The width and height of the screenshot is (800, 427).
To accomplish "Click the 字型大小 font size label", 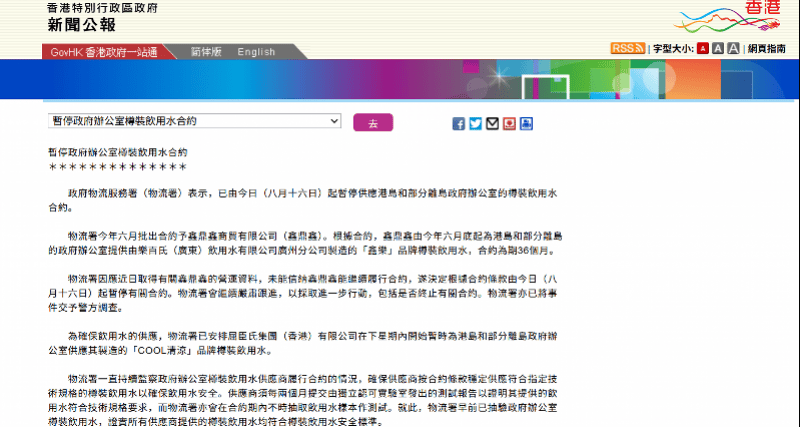I will [673, 49].
